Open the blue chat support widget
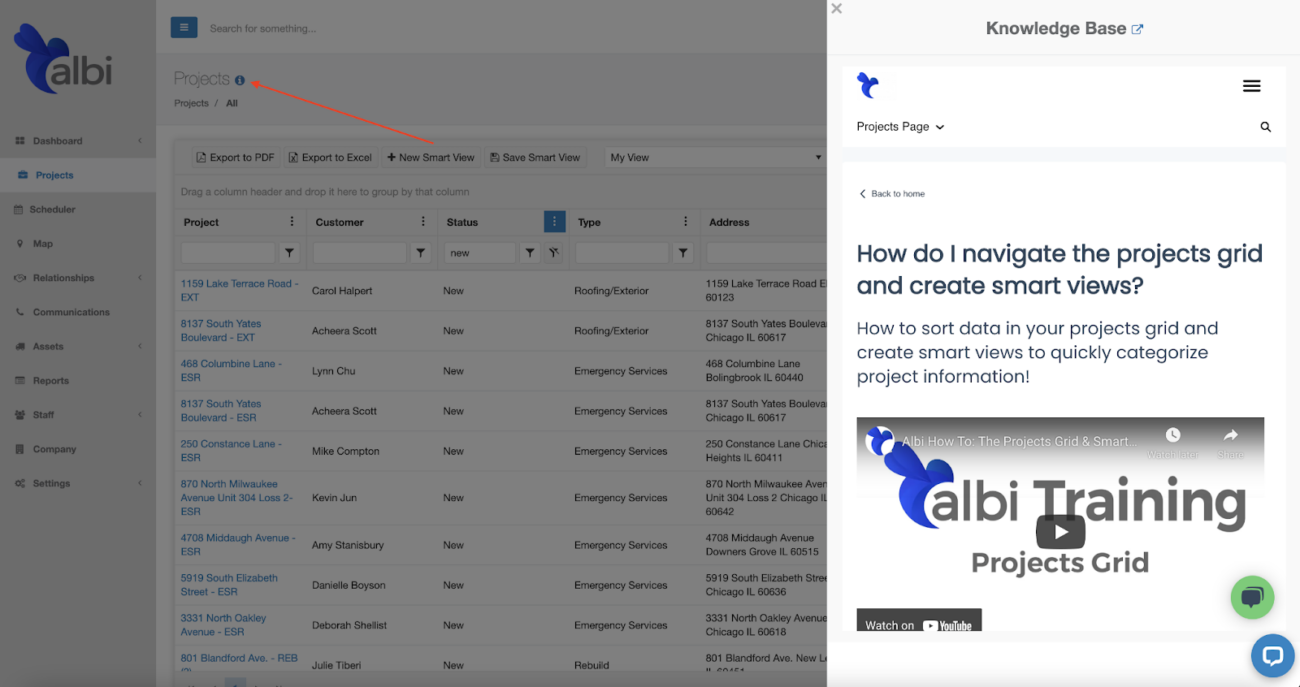The width and height of the screenshot is (1300, 687). click(1273, 656)
